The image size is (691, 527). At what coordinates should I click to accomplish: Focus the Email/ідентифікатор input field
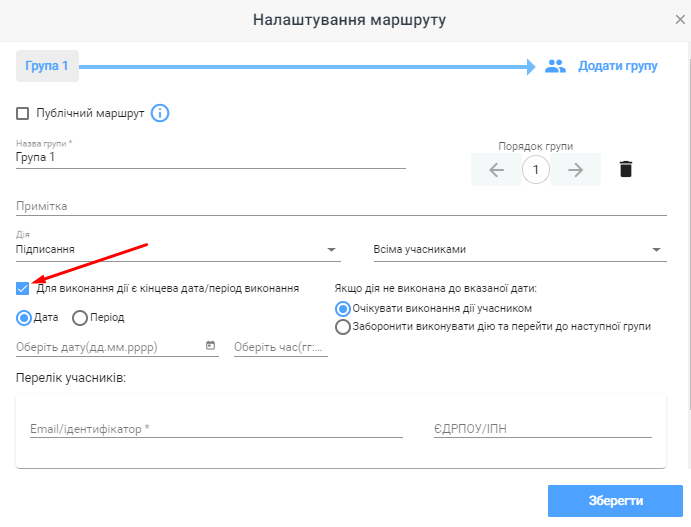216,429
